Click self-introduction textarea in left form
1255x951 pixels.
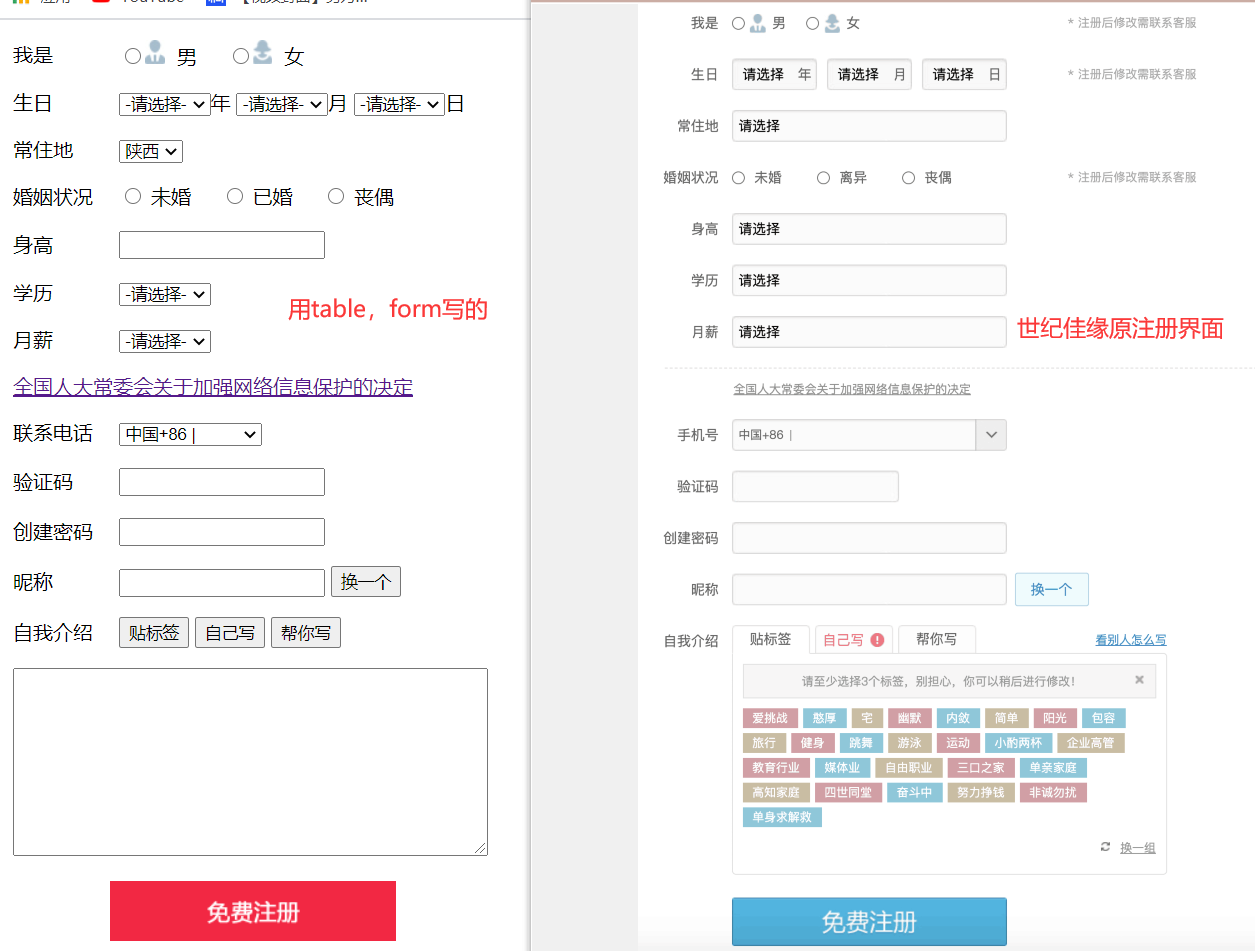250,762
